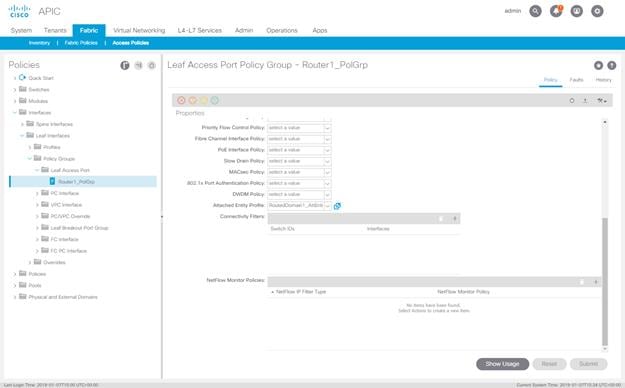The height and width of the screenshot is (388, 625).
Task: Open PoE Interface Policy dropdown
Action: click(x=327, y=150)
